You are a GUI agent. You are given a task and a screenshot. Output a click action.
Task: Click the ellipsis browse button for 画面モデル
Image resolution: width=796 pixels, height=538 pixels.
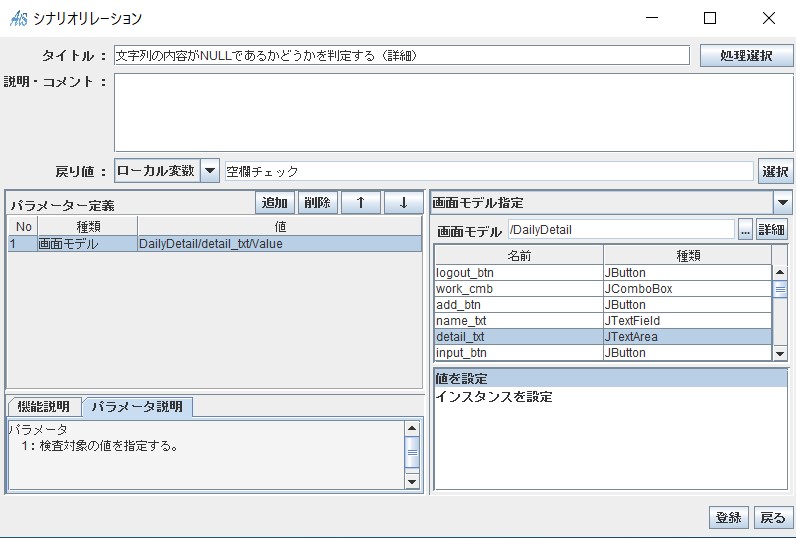click(x=745, y=229)
